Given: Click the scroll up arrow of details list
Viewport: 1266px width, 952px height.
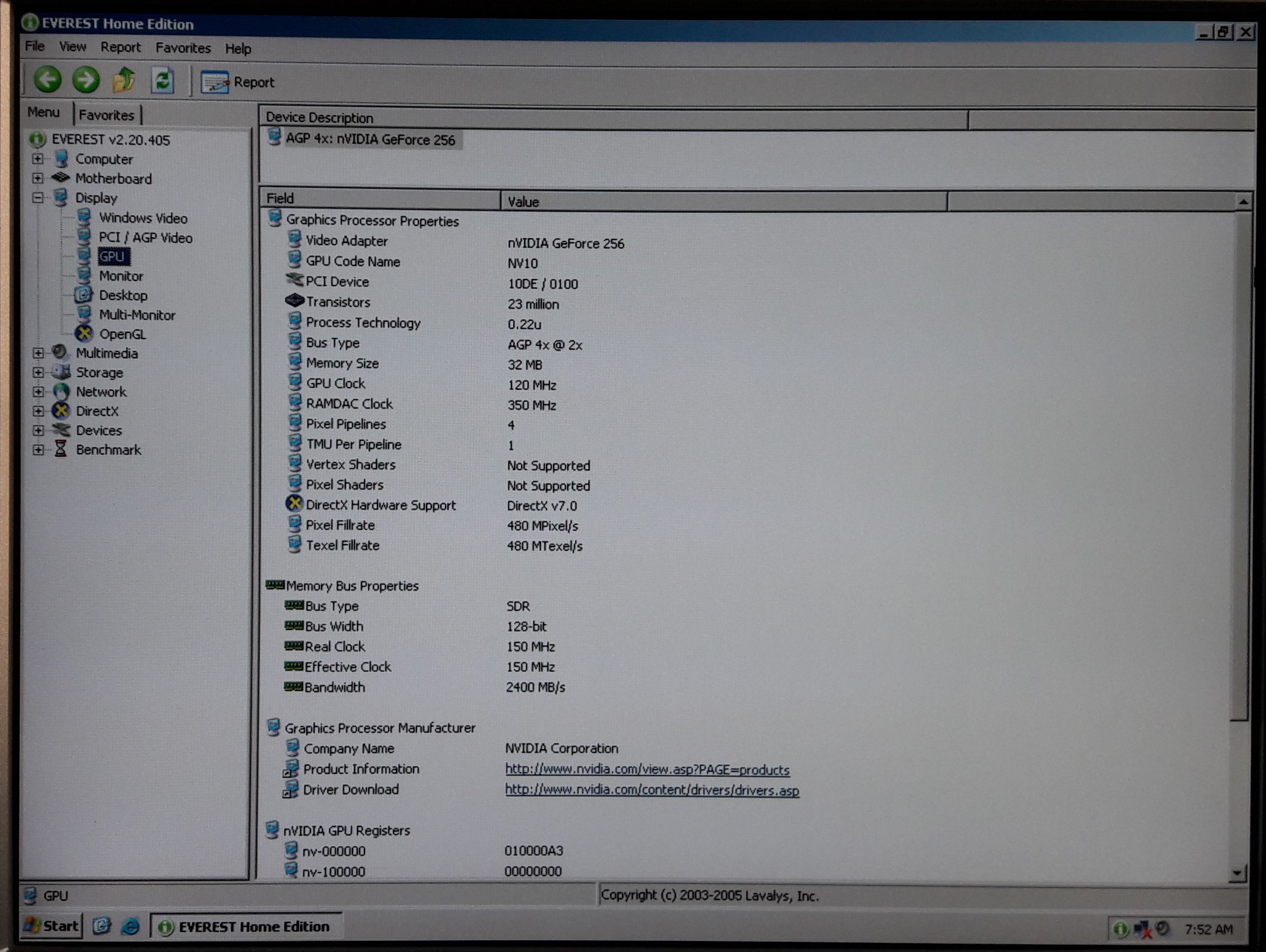Looking at the screenshot, I should click(1243, 202).
